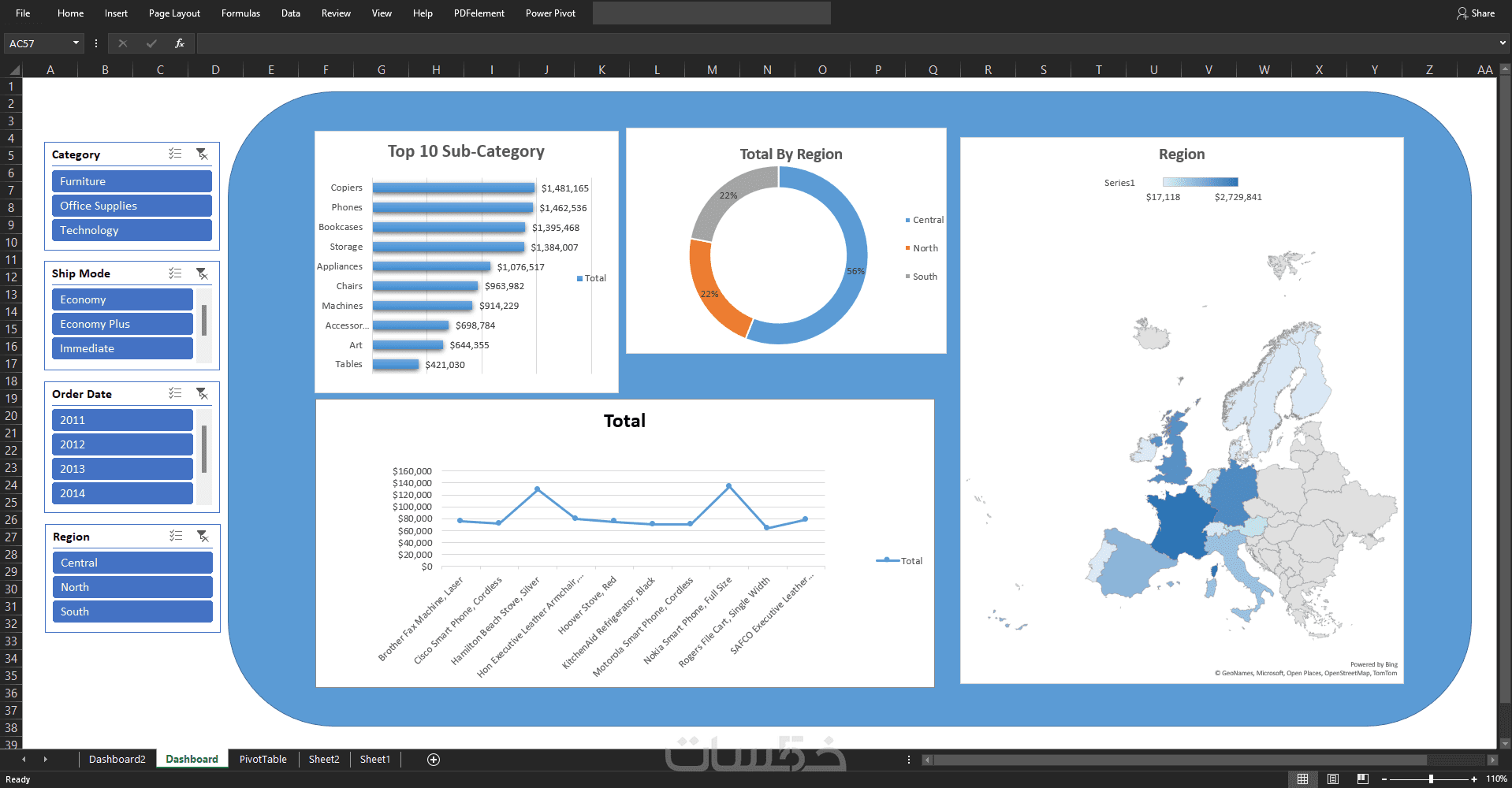1512x788 pixels.
Task: Toggle the Economy Plus ship mode filter
Action: click(122, 324)
